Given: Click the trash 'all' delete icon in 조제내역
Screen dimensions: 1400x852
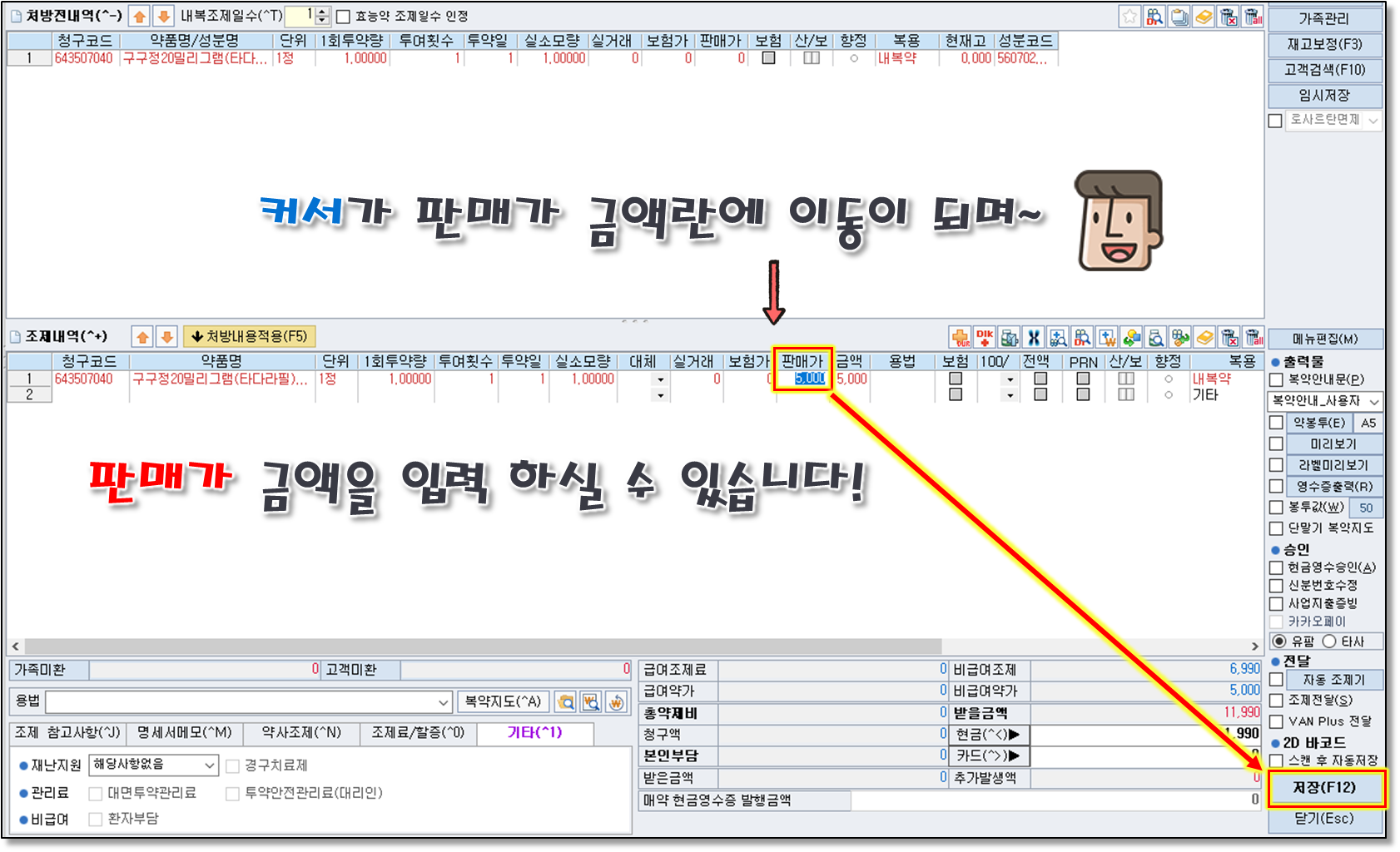Looking at the screenshot, I should [x=1254, y=337].
